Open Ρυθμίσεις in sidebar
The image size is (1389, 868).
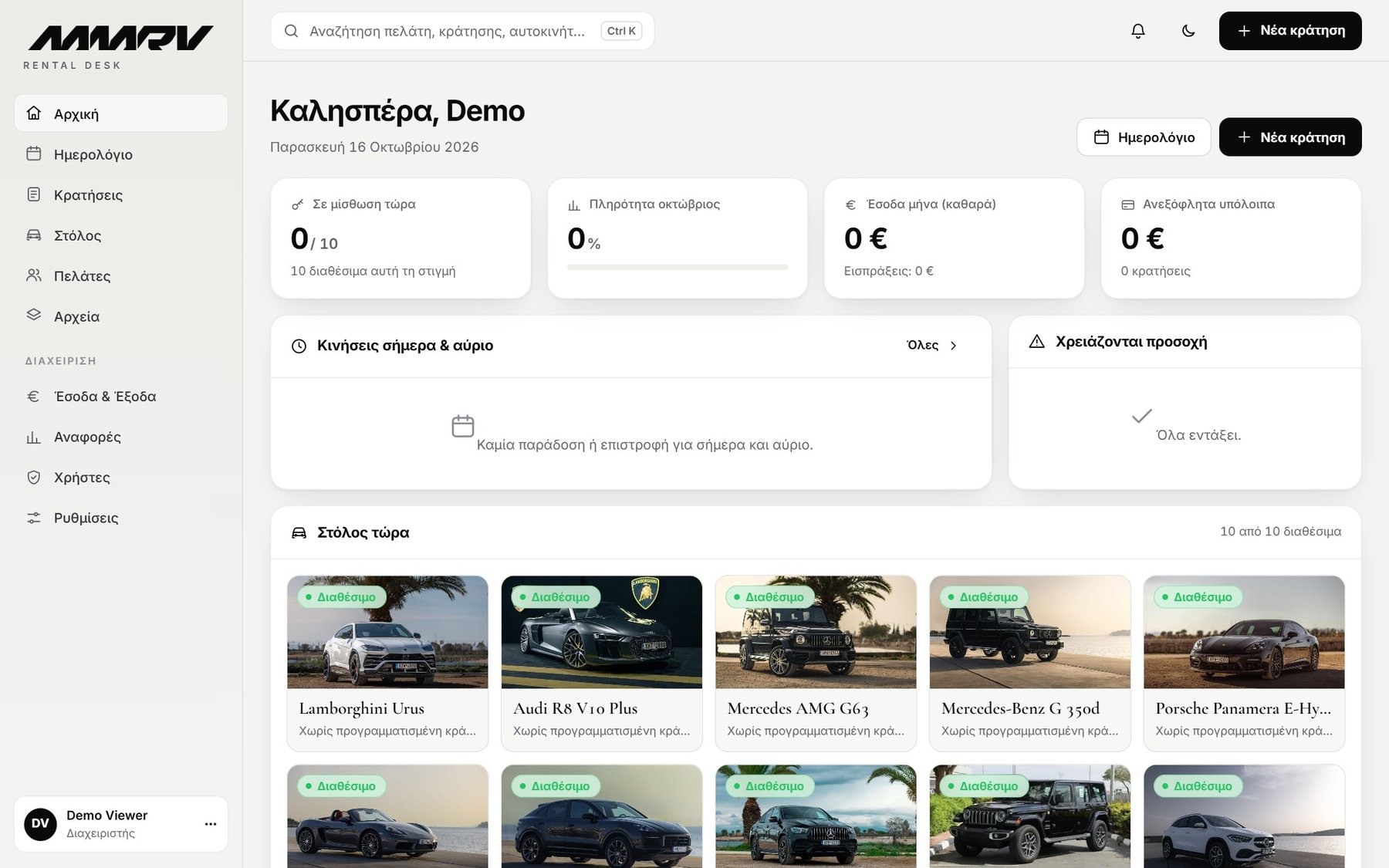tap(121, 518)
